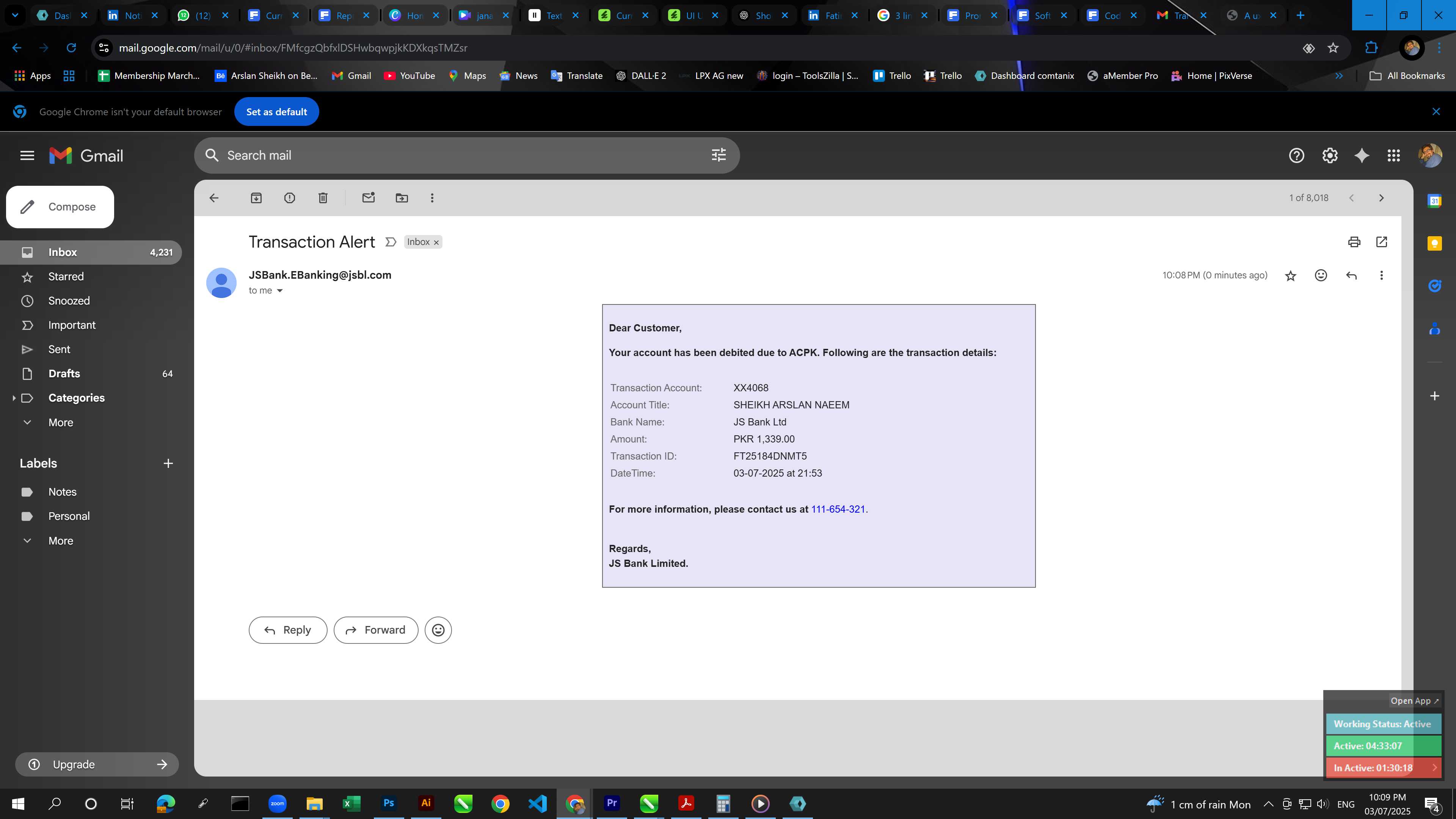This screenshot has width=1456, height=819.
Task: Open Google Keep side panel
Action: coord(1434,243)
